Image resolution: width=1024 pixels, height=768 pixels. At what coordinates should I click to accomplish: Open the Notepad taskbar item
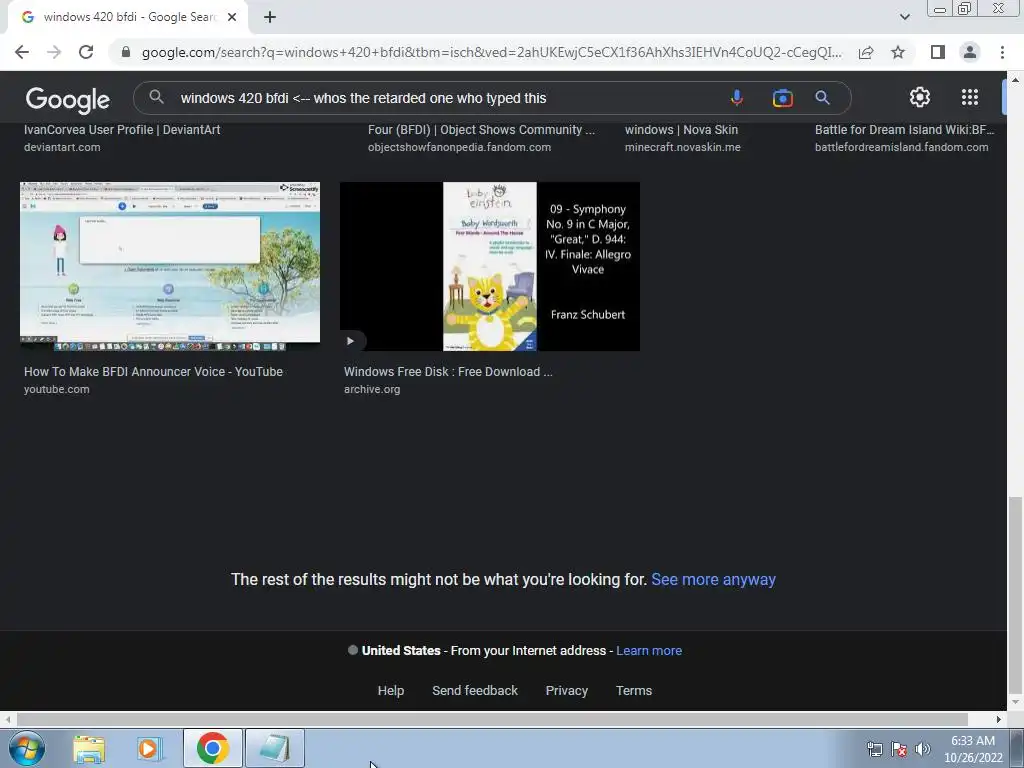275,748
